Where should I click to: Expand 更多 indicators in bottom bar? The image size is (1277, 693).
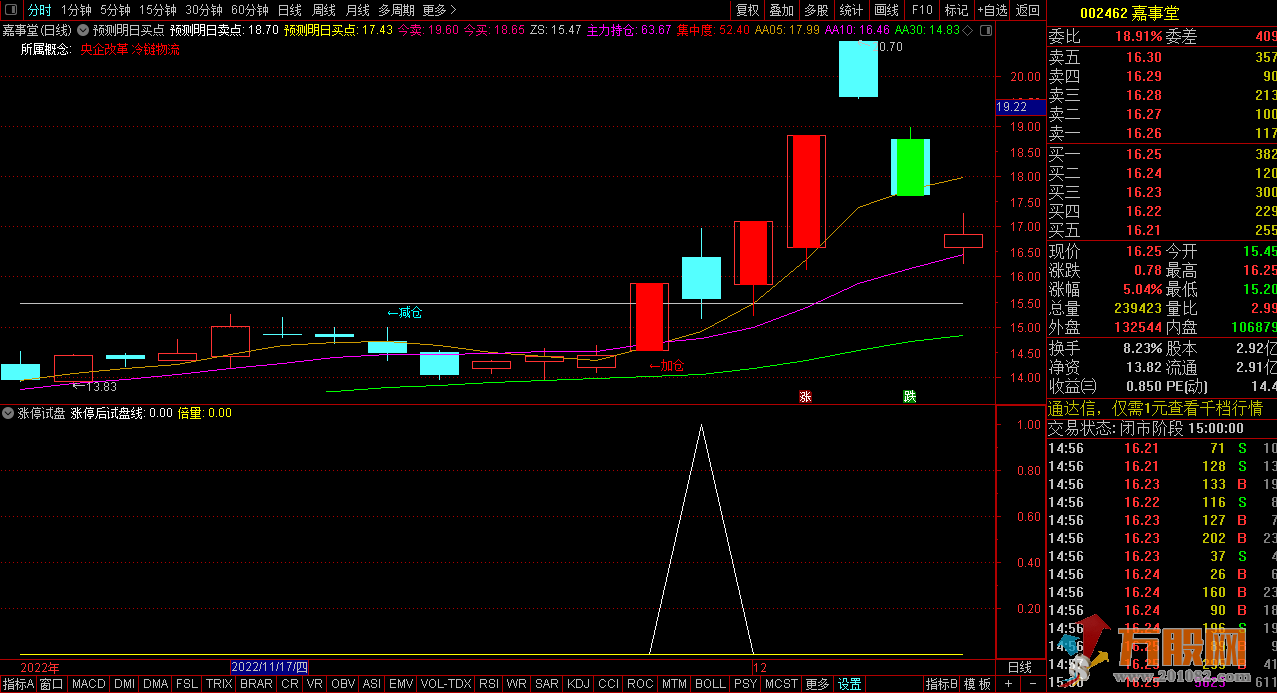coord(817,684)
